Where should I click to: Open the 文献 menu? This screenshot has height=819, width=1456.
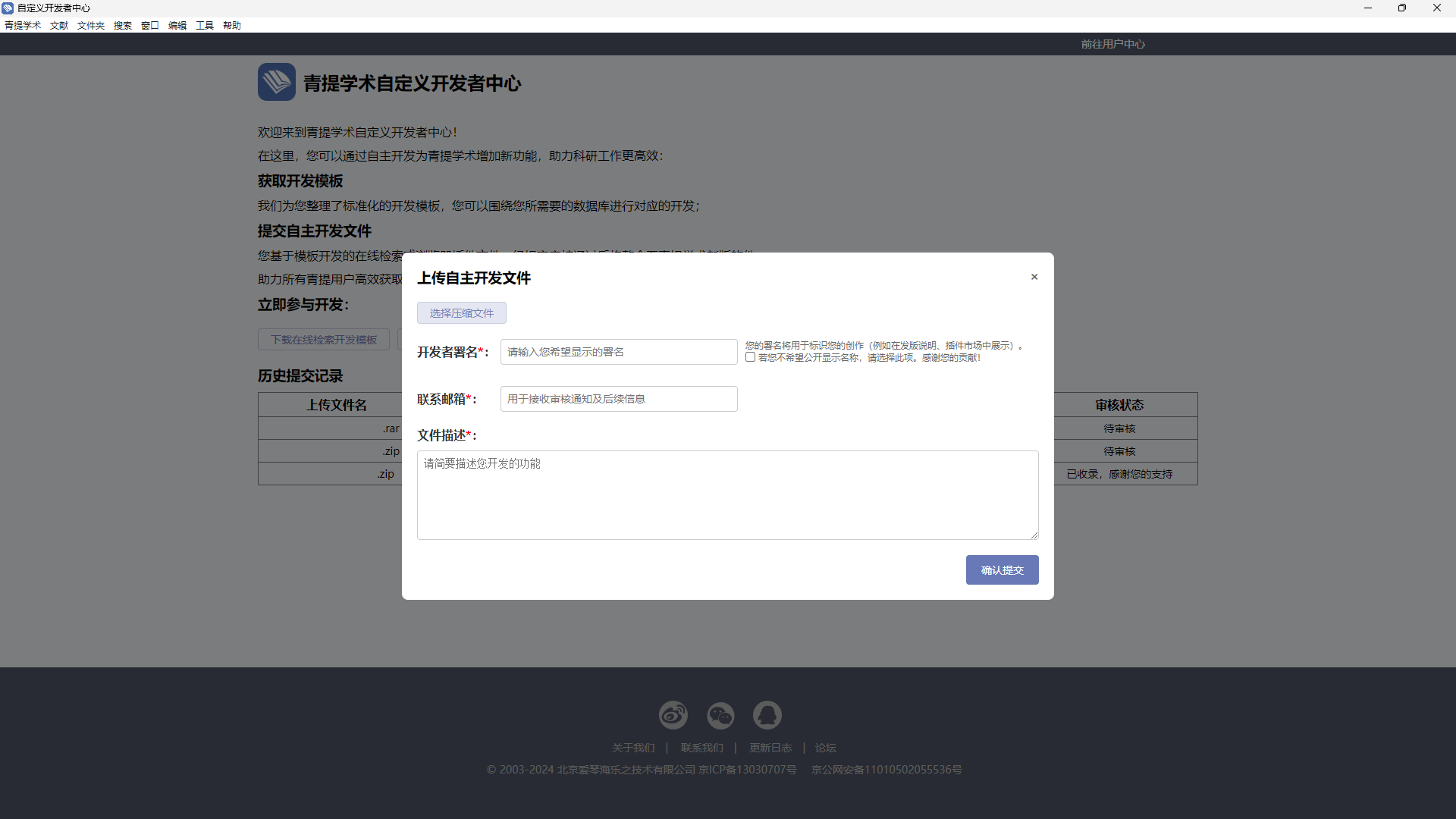click(59, 26)
